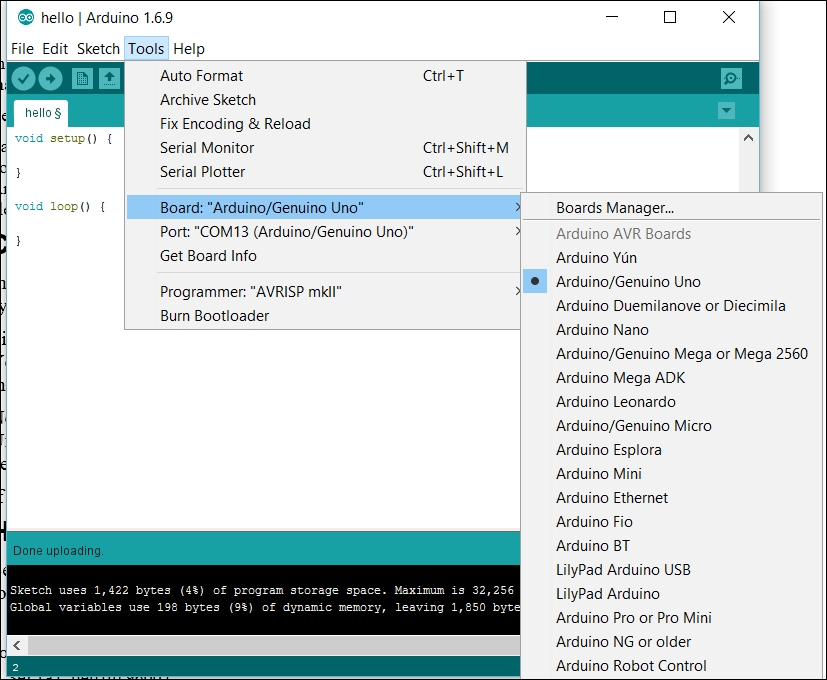The width and height of the screenshot is (827, 680).
Task: Select Arduino Mini board
Action: 671,474
